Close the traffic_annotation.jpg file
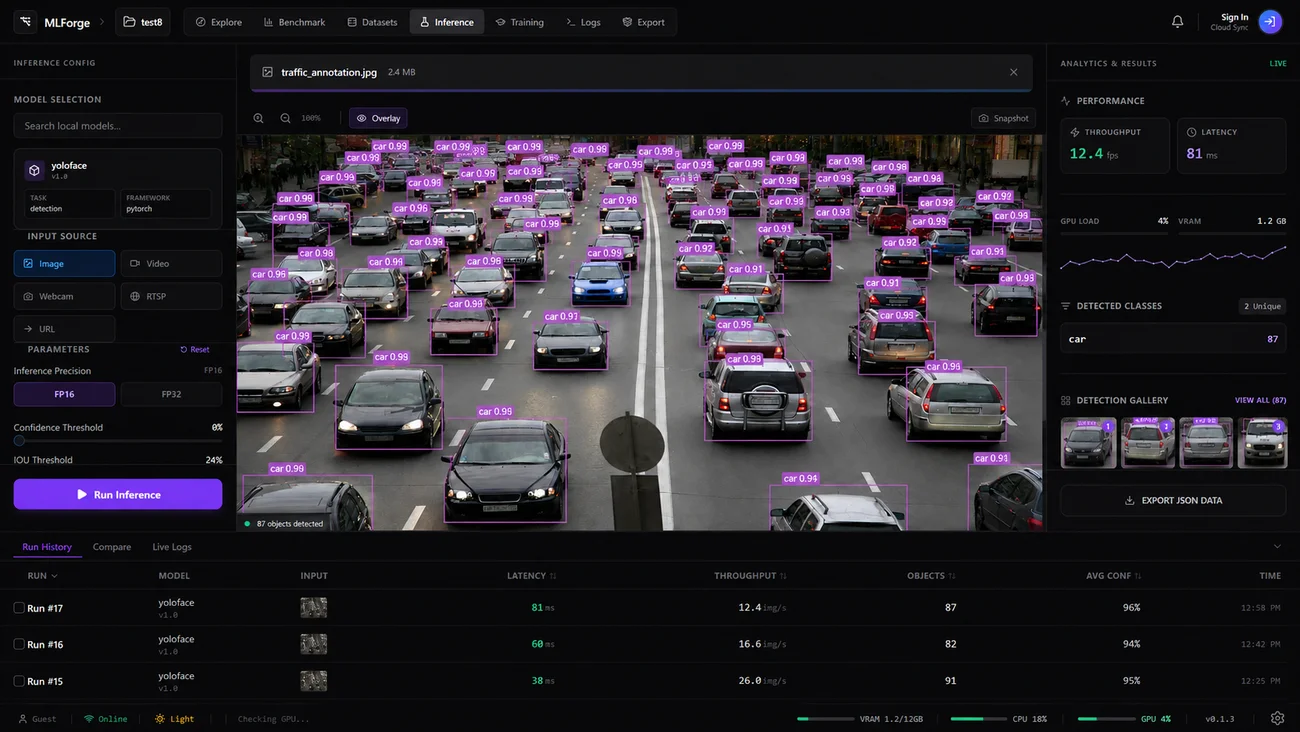1300x732 pixels. point(1013,72)
